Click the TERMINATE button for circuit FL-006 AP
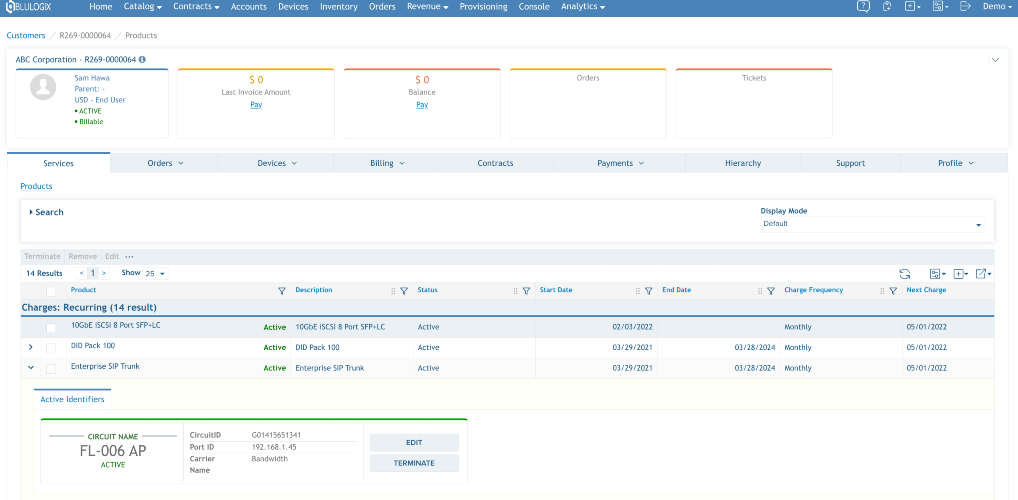This screenshot has height=500, width=1018. point(414,463)
